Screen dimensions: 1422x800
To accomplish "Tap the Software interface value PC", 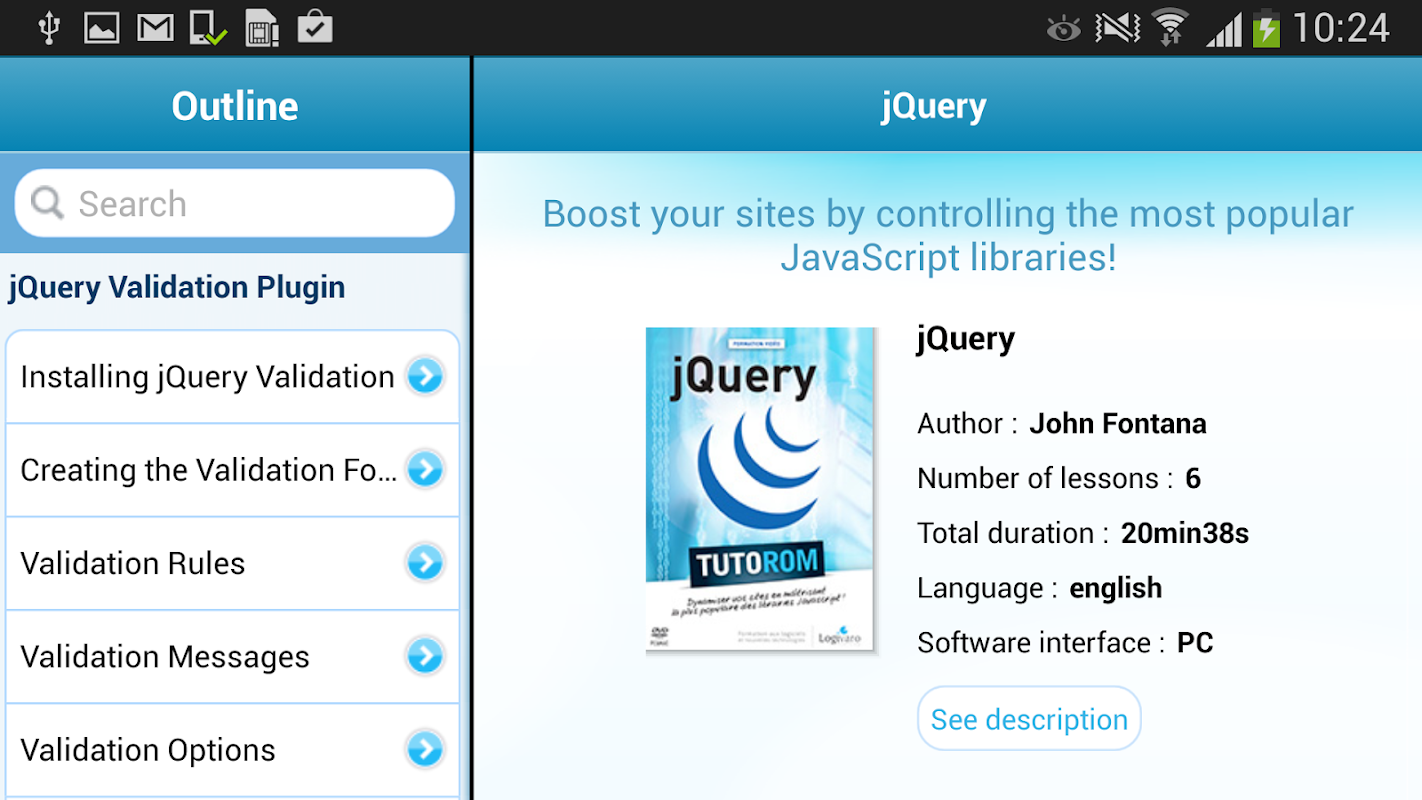I will (1195, 643).
